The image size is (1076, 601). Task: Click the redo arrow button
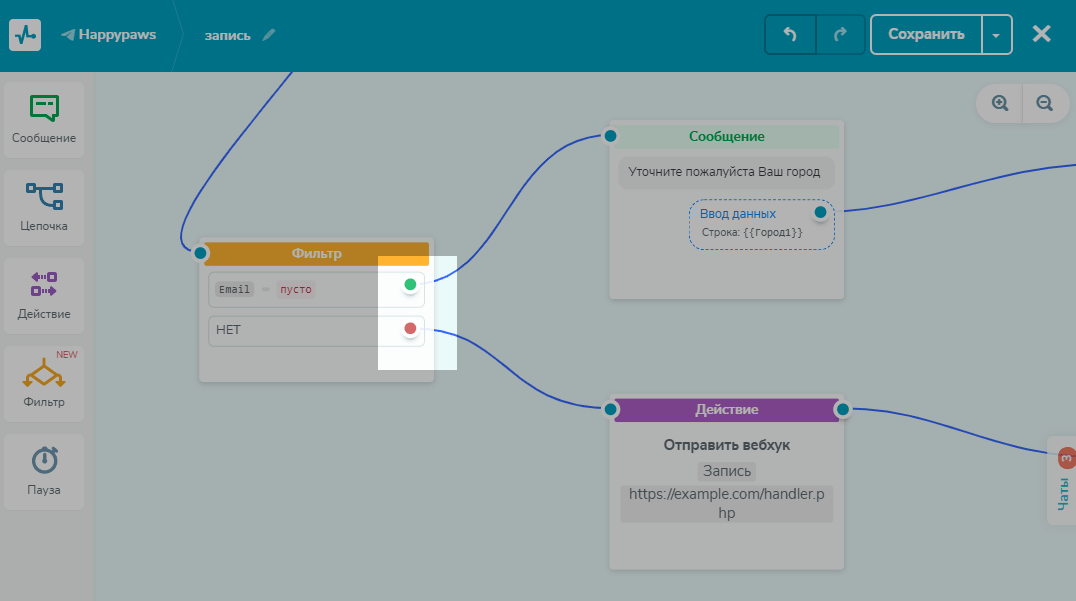(840, 34)
